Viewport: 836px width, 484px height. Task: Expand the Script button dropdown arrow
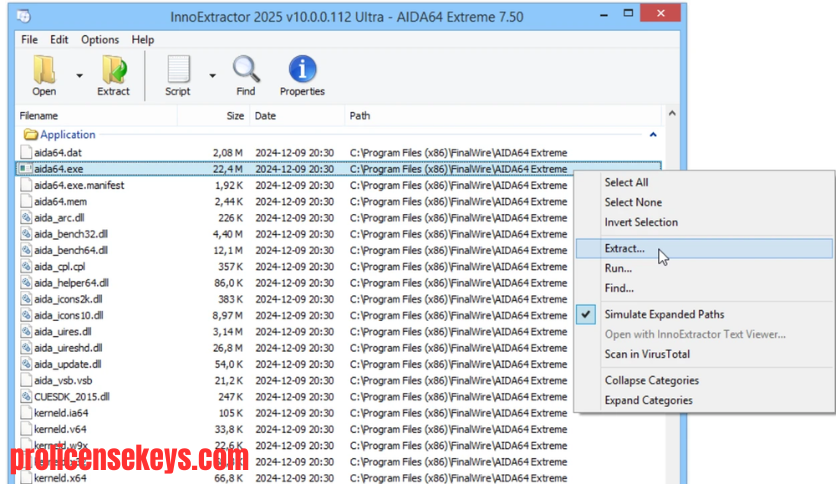coord(212,76)
